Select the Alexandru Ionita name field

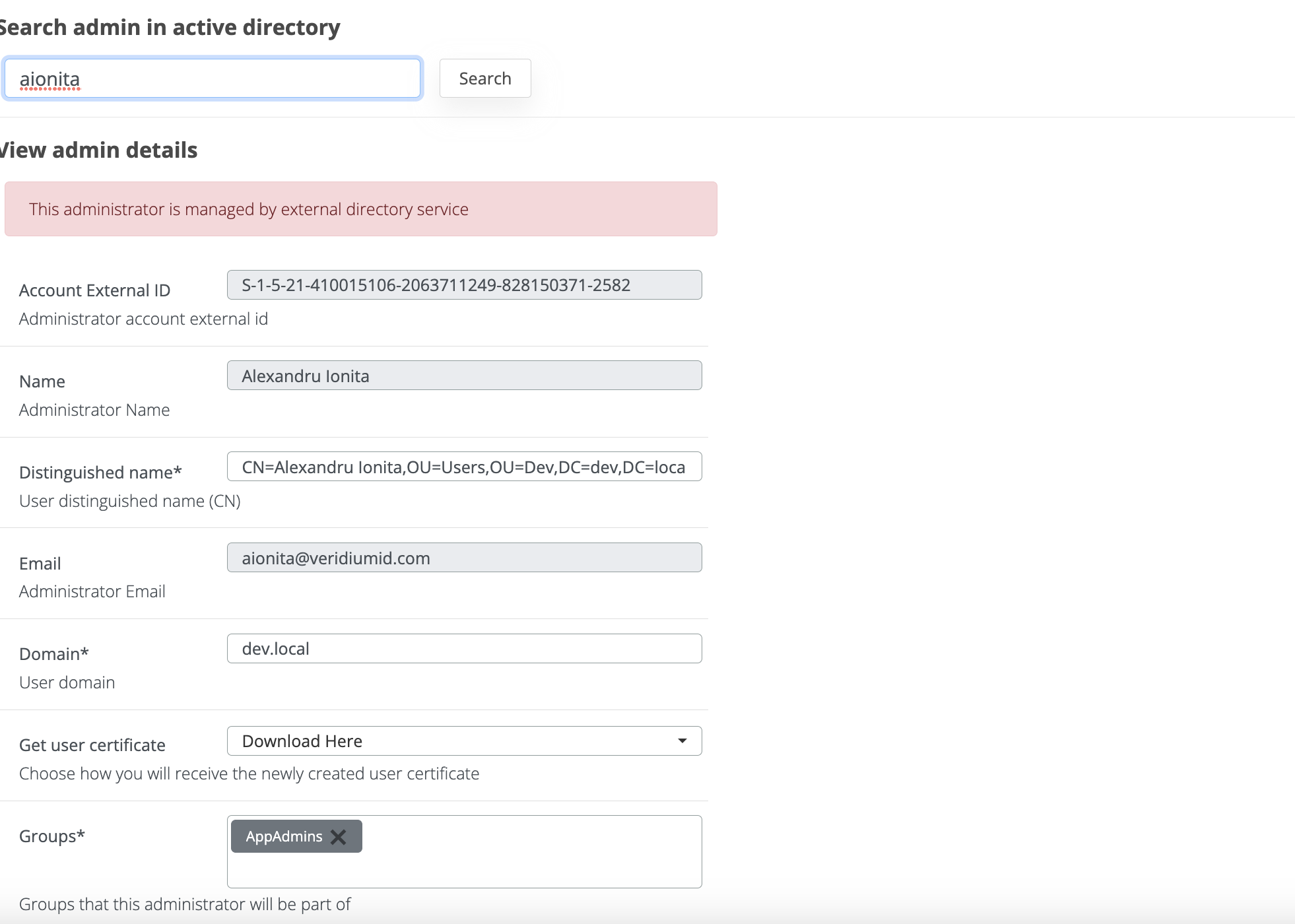click(x=464, y=376)
